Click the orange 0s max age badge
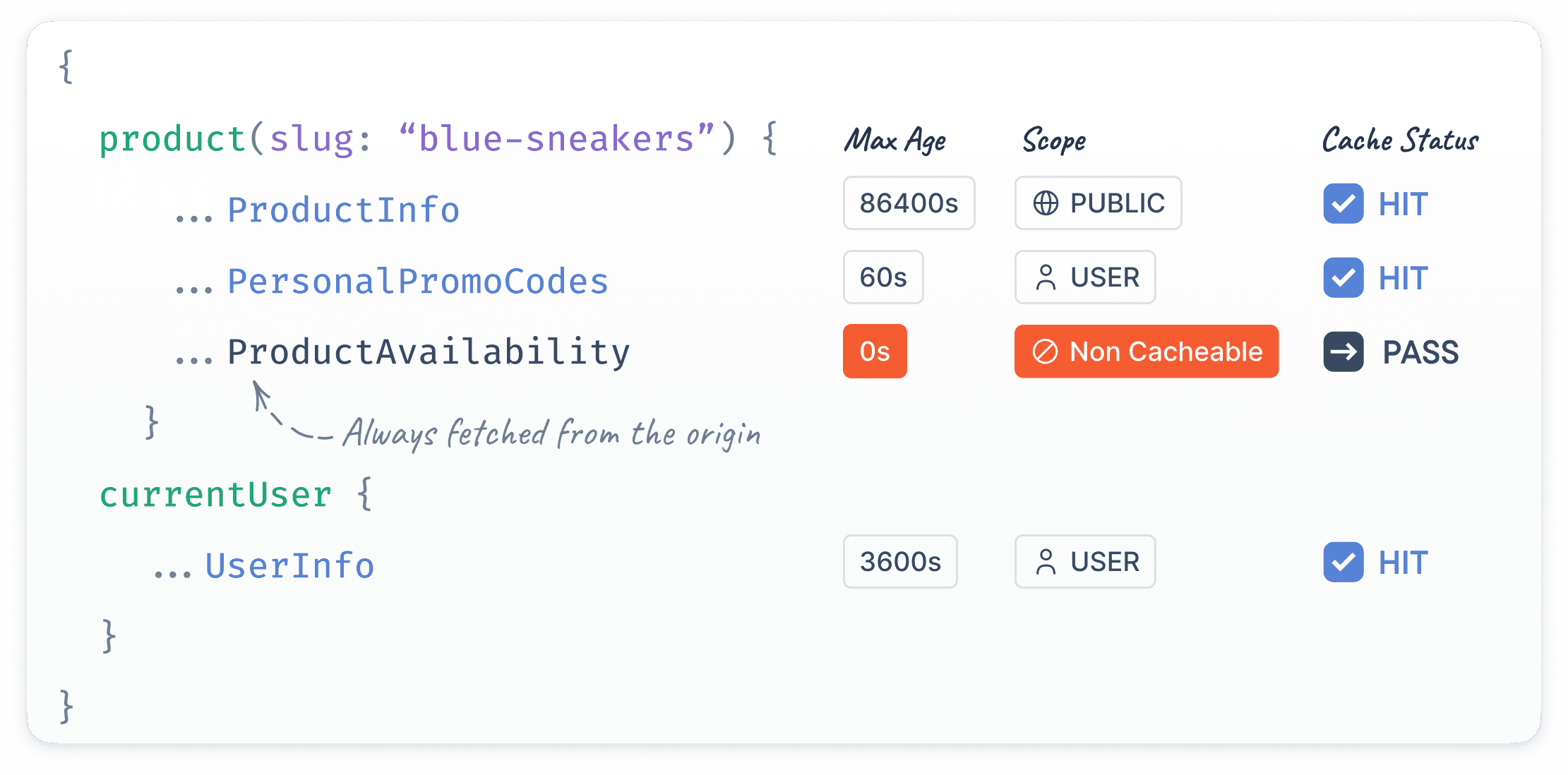This screenshot has height=775, width=1568. pyautogui.click(x=875, y=352)
